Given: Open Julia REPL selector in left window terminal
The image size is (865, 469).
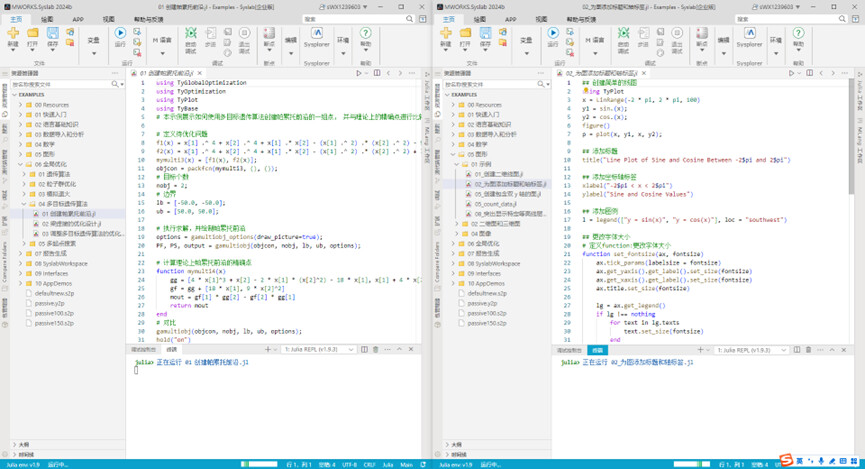Looking at the screenshot, I should tap(318, 349).
